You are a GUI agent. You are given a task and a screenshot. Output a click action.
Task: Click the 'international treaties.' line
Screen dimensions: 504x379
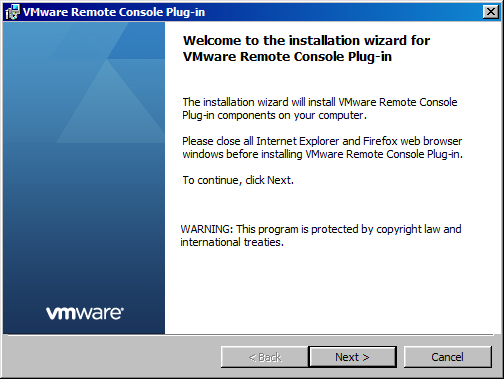pos(232,242)
